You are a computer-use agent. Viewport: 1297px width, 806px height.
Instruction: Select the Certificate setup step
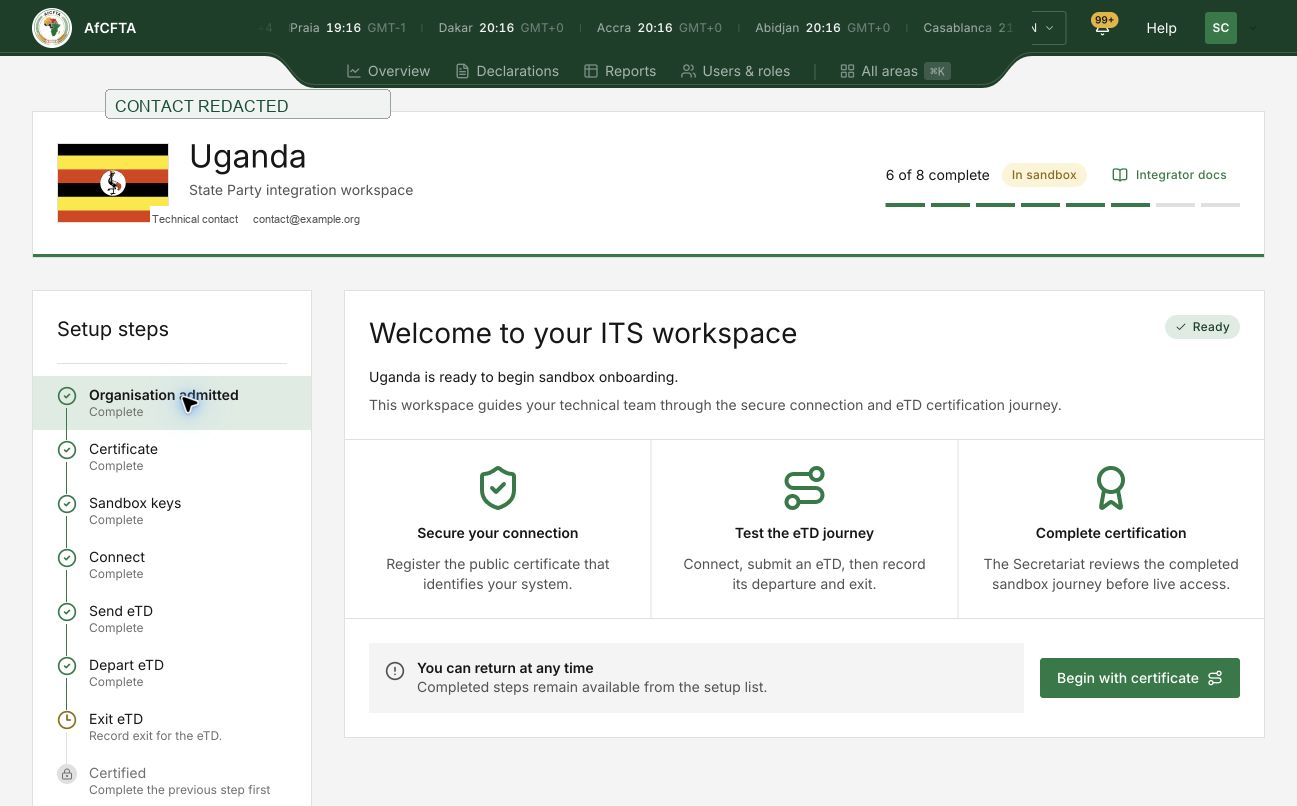click(172, 457)
